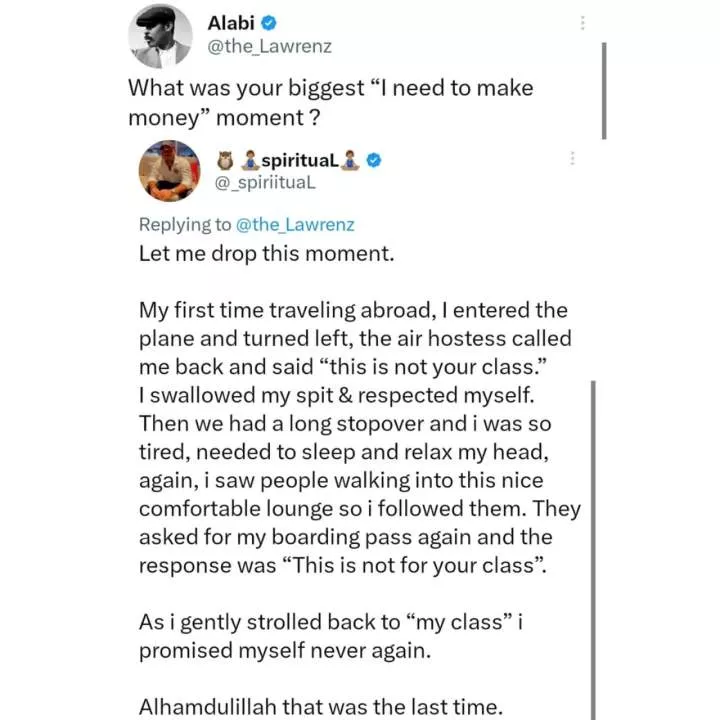The image size is (720, 720).
Task: Open the @the_Lawrenz handle under Alabi
Action: pyautogui.click(x=270, y=47)
